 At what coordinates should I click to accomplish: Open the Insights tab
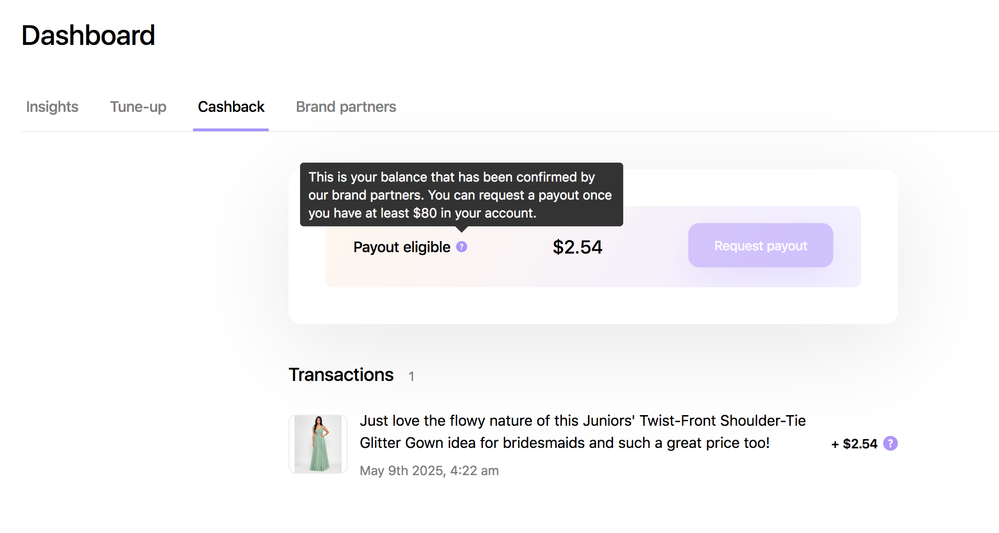52,106
